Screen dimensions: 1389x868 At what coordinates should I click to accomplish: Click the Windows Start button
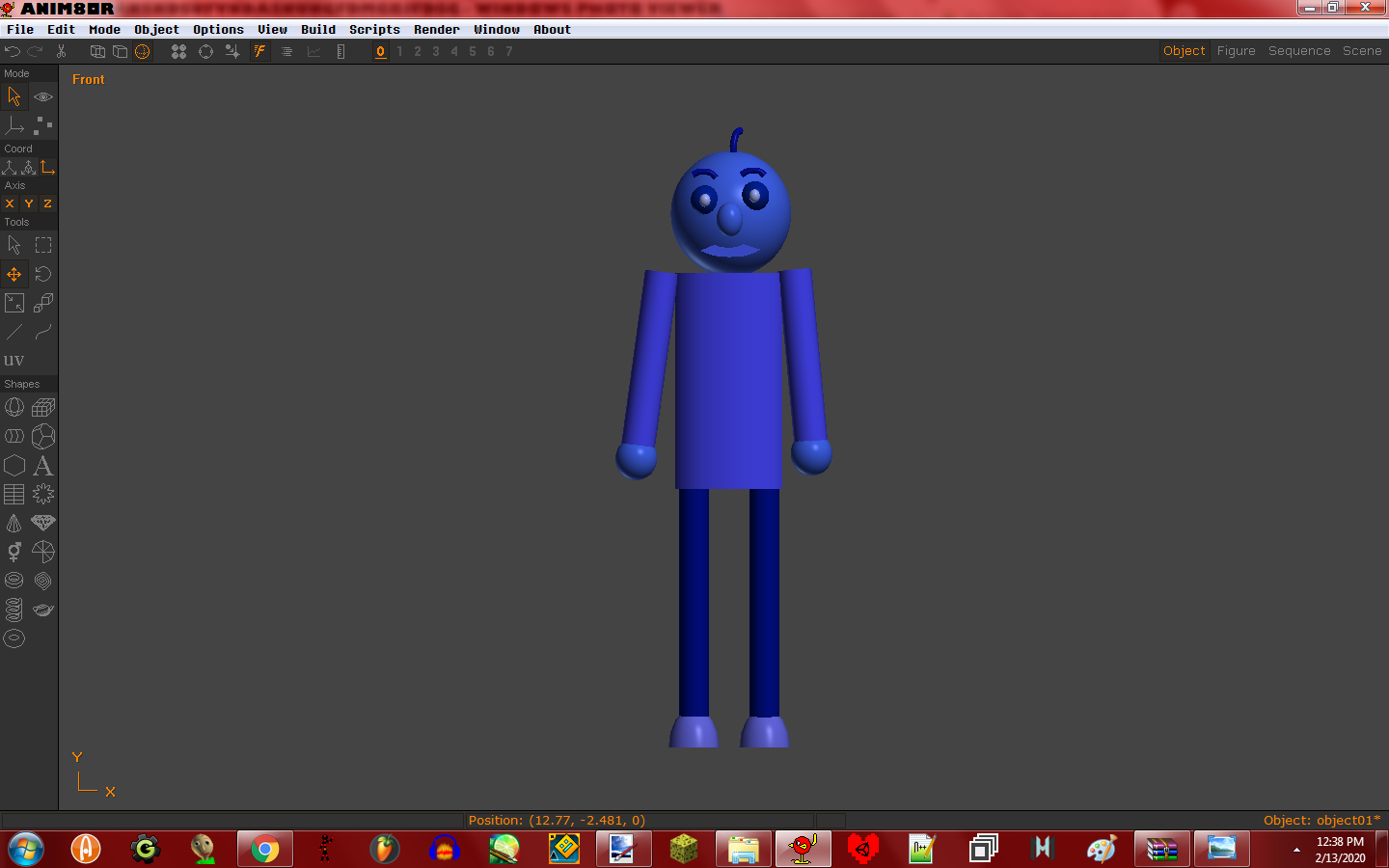point(26,849)
